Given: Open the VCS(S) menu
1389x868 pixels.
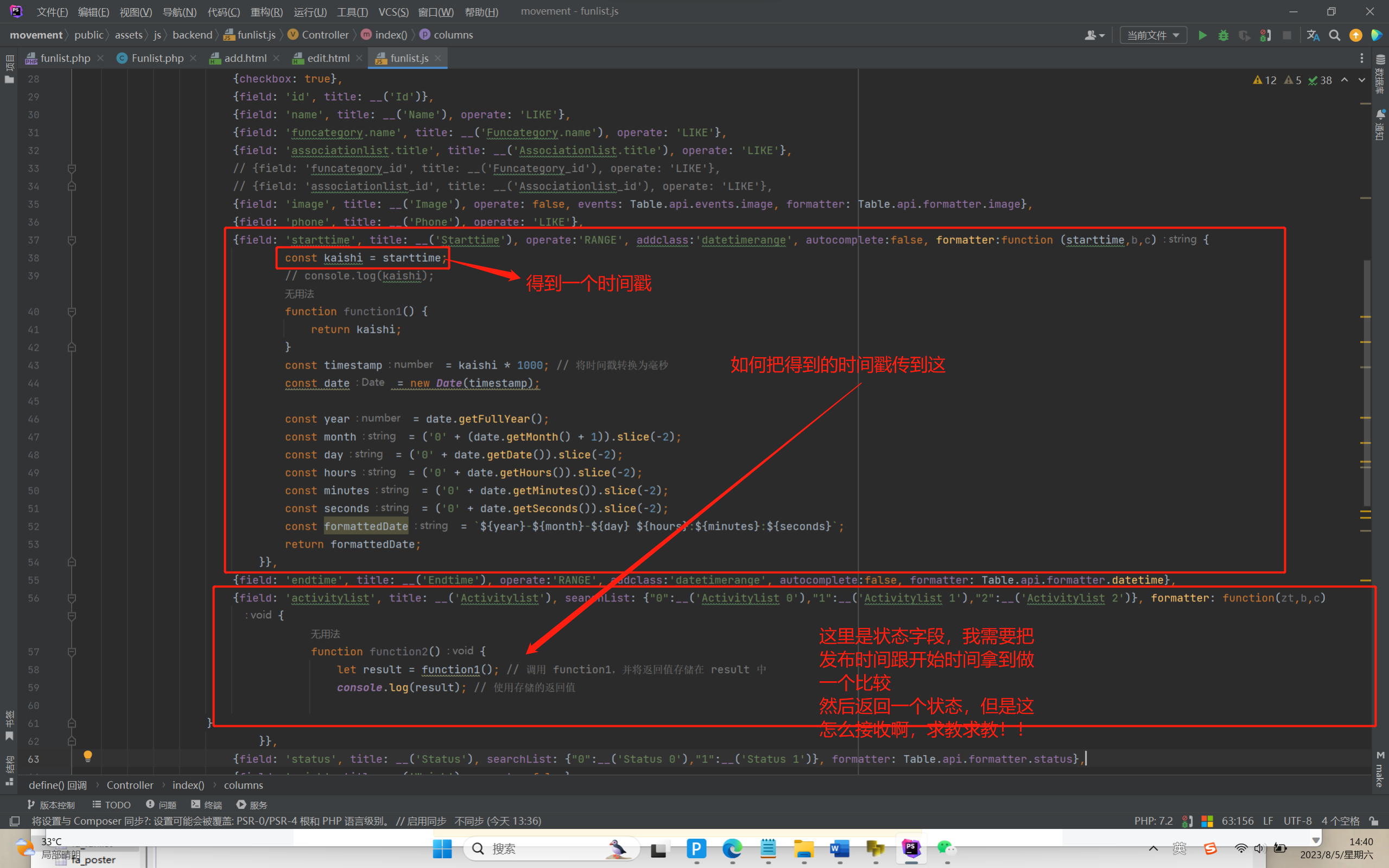Looking at the screenshot, I should pyautogui.click(x=394, y=11).
